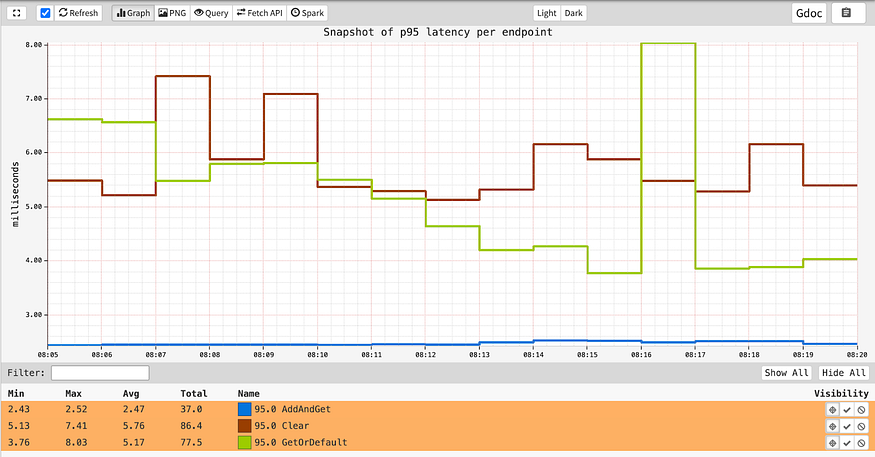Click the milliseconds y-axis label
This screenshot has height=457, width=875.
tap(16, 194)
